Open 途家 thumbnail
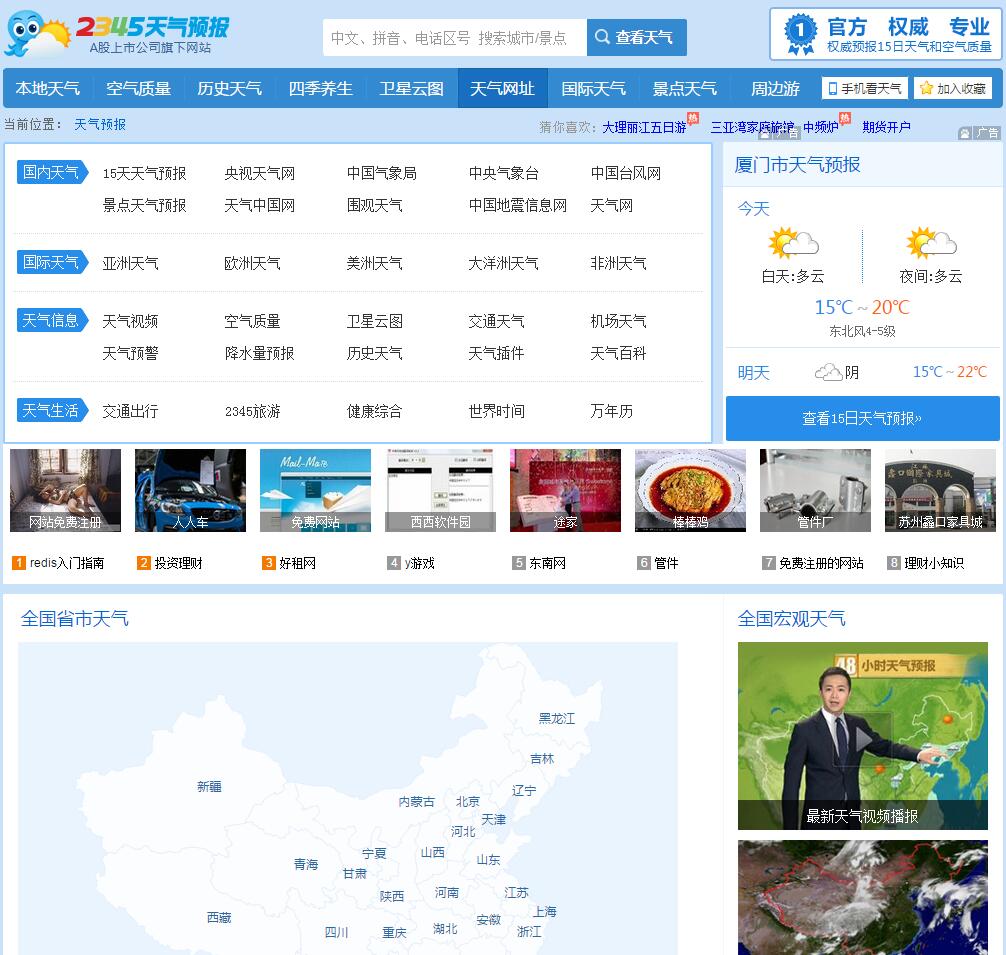Viewport: 1006px width, 955px height. pos(565,490)
